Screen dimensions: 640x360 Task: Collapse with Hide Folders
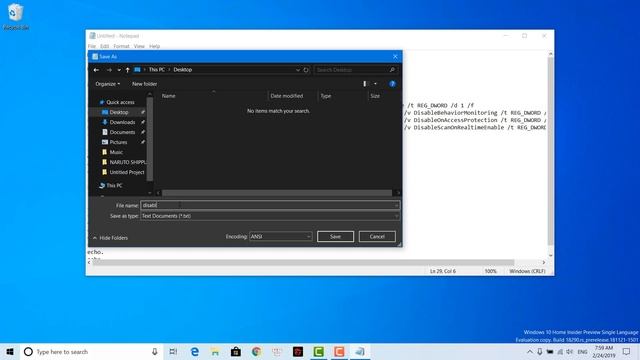(x=110, y=238)
